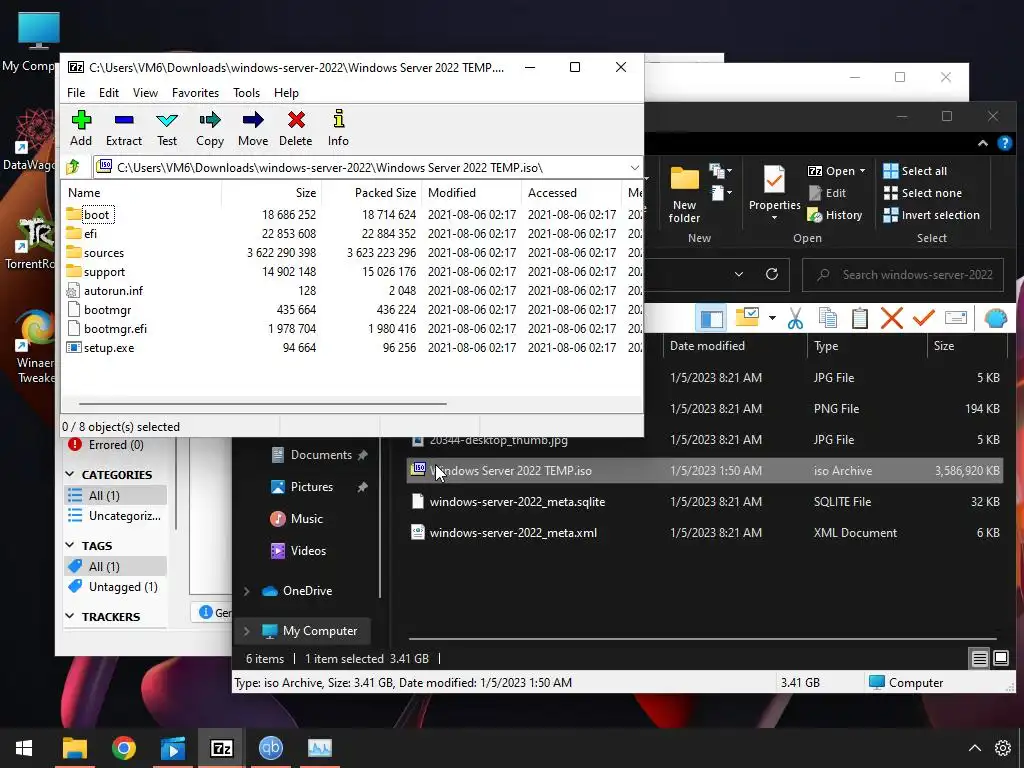Expand OneDrive in Explorer navigation tree
Image resolution: width=1024 pixels, height=768 pixels.
coord(247,591)
